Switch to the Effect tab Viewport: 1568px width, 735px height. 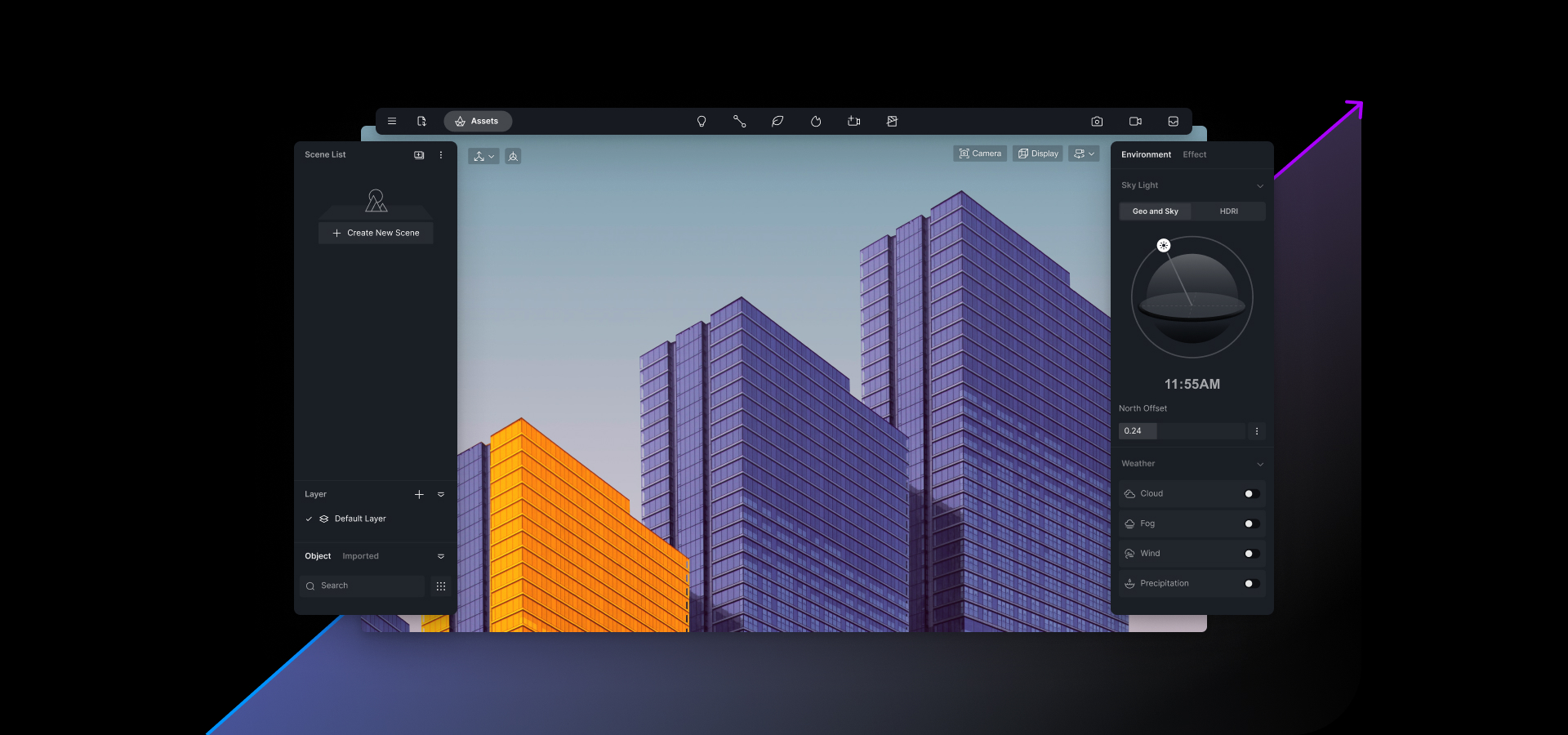point(1194,154)
